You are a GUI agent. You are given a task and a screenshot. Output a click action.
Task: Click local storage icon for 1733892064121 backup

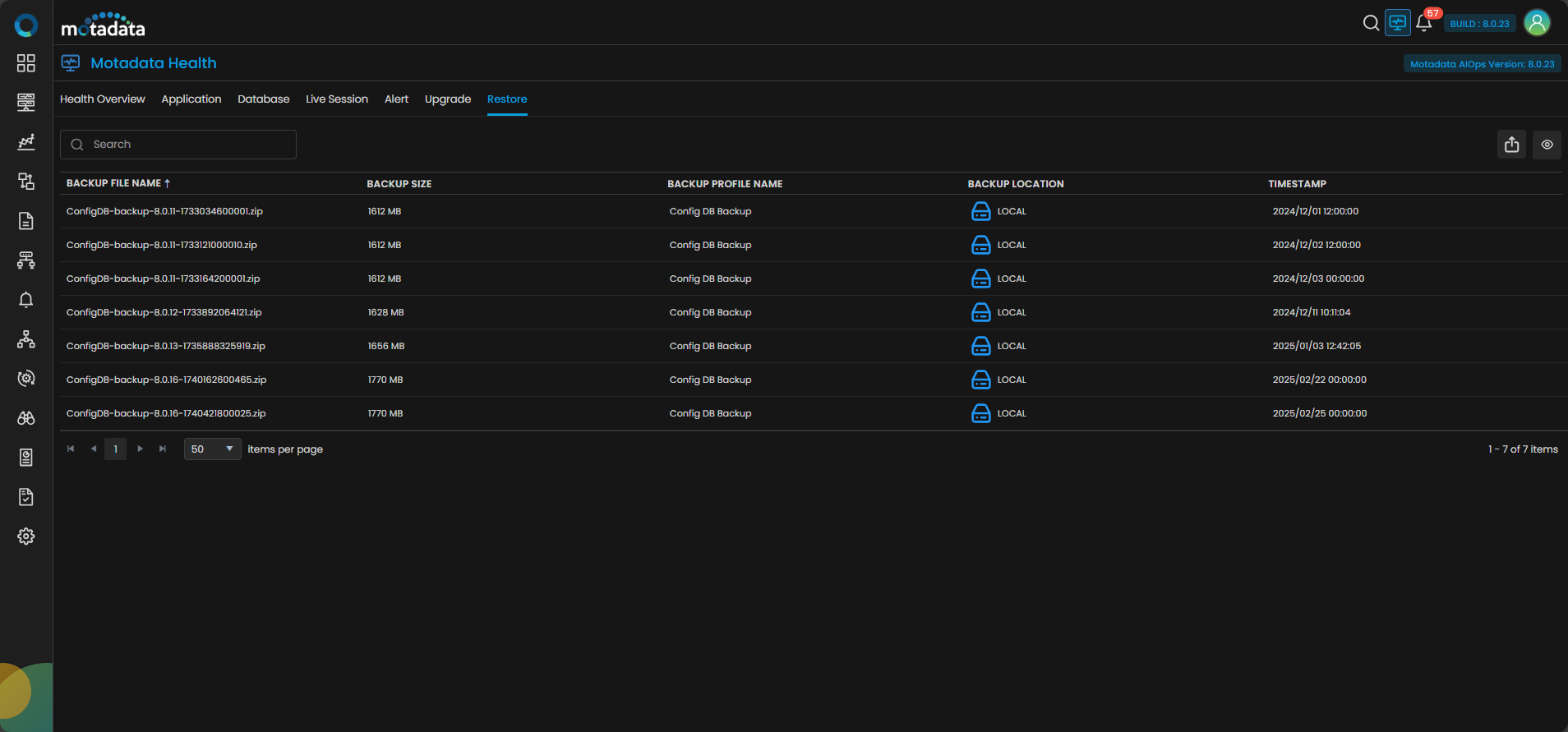[981, 312]
